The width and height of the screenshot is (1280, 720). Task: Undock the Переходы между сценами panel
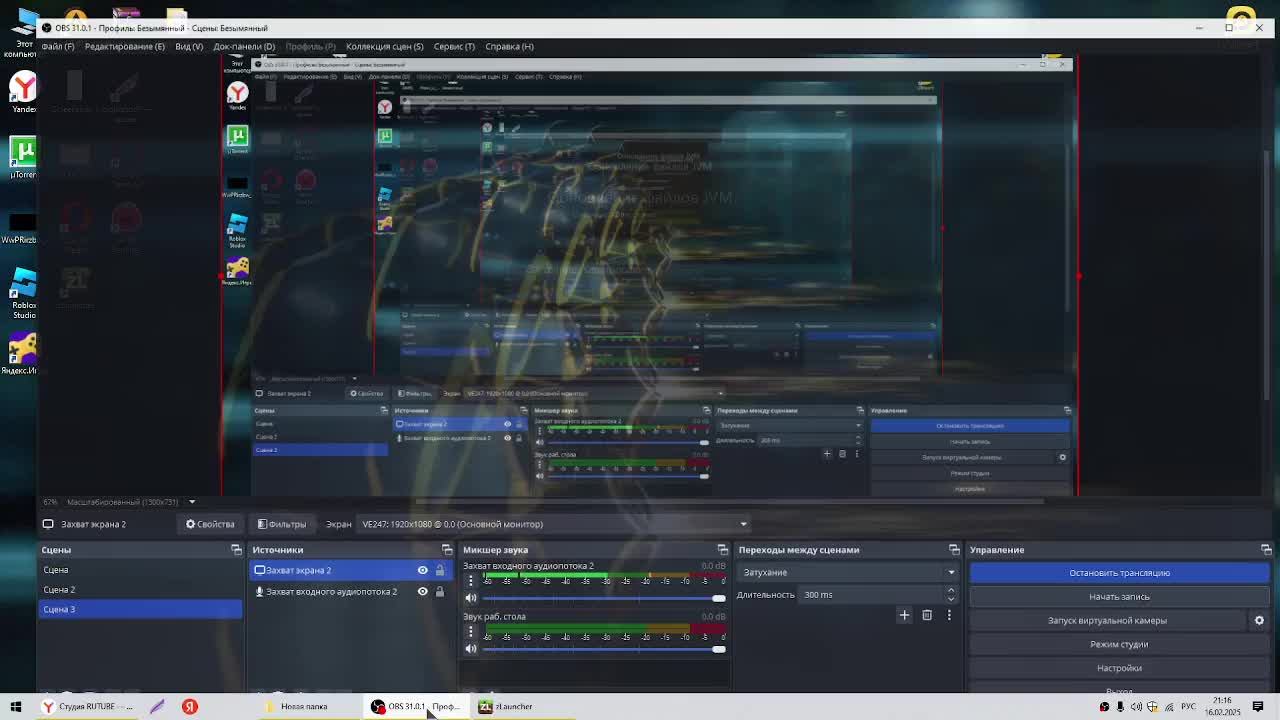954,550
